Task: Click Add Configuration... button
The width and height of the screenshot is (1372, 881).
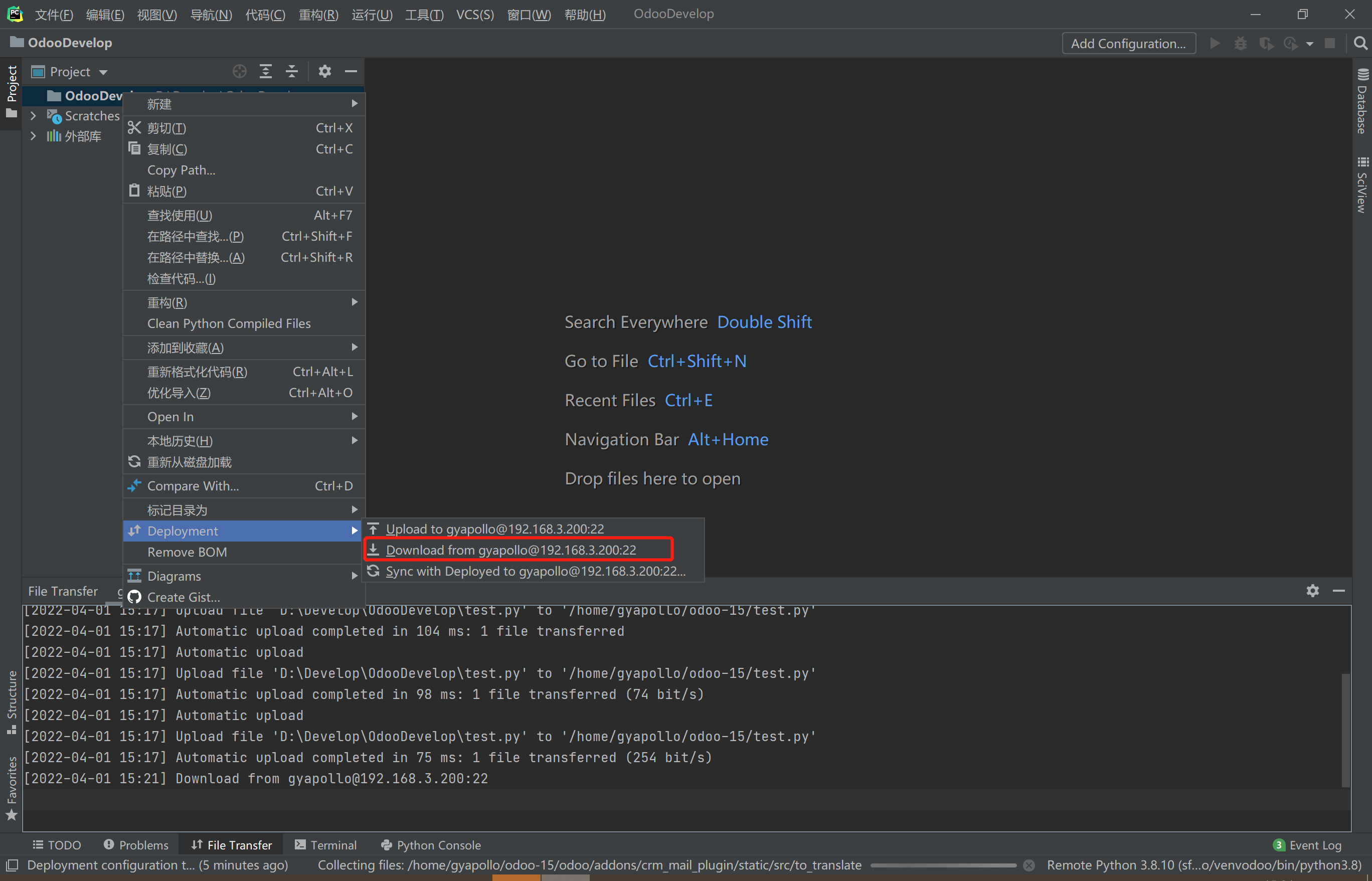Action: [1128, 44]
